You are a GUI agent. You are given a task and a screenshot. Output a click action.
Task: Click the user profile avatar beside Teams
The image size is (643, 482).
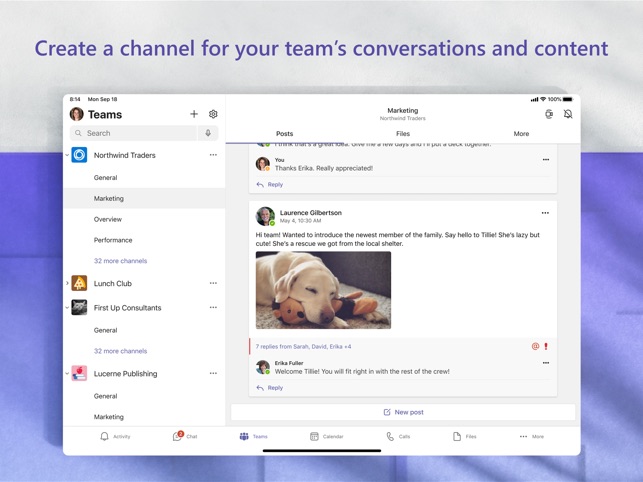click(x=77, y=114)
